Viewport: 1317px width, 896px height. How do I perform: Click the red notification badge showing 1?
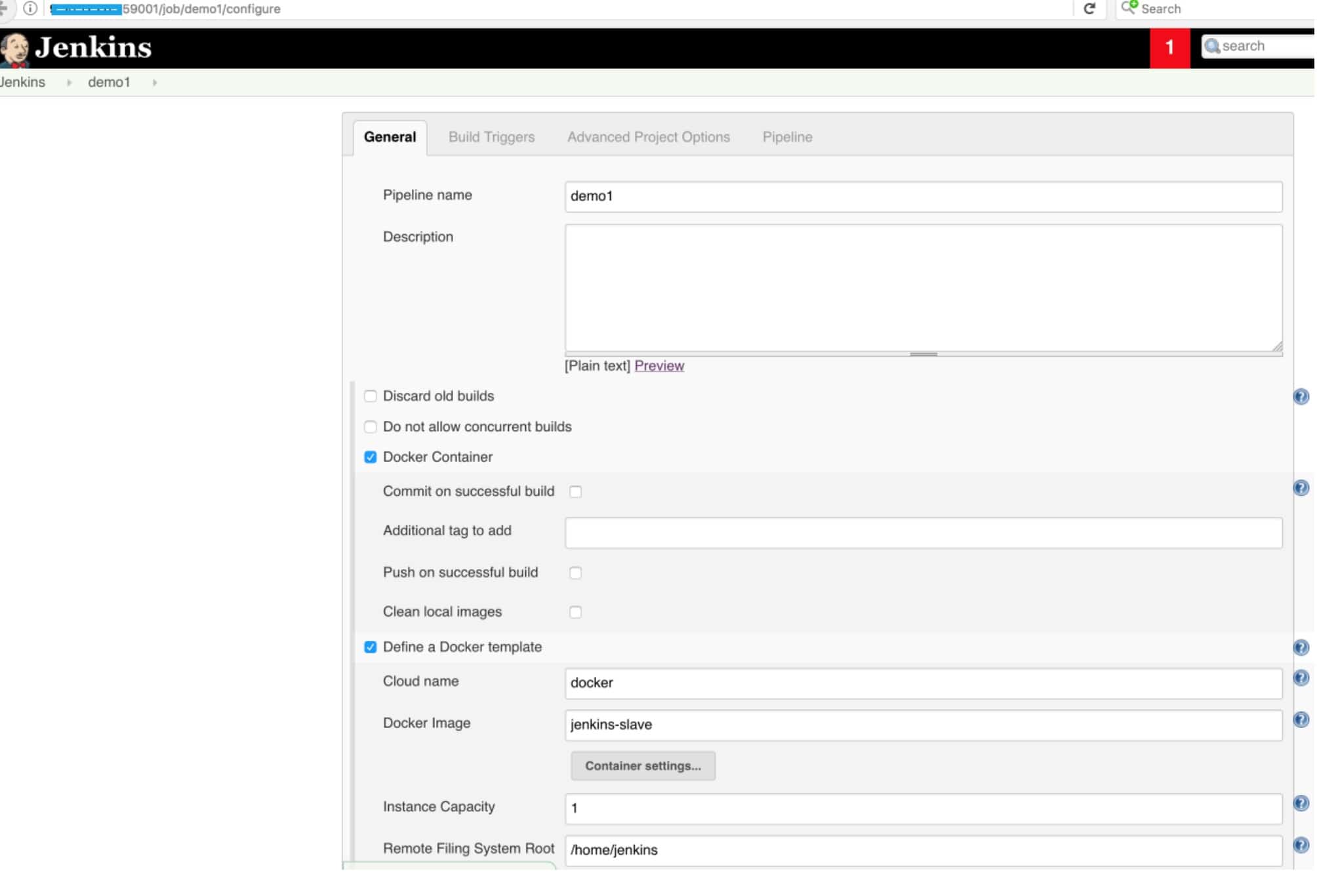coord(1169,48)
